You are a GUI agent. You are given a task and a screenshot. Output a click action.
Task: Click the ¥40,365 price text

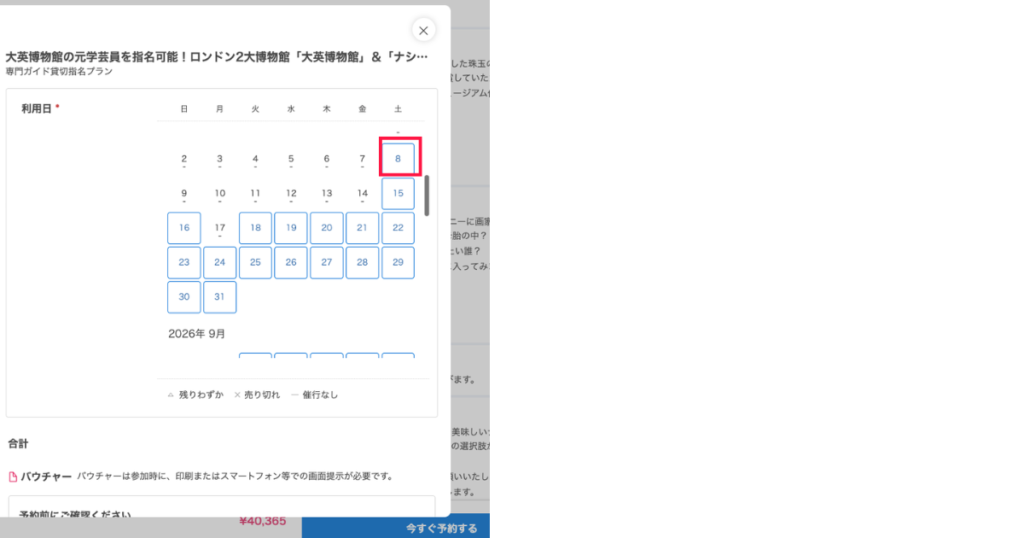tap(263, 521)
